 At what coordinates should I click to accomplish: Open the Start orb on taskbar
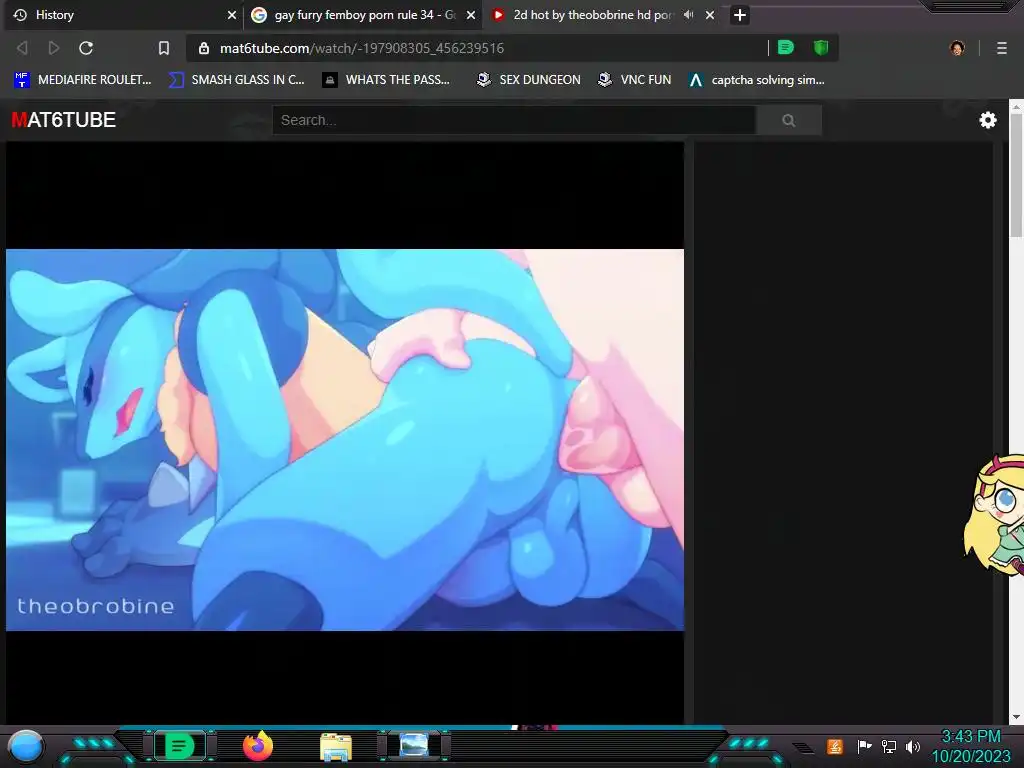coord(26,746)
